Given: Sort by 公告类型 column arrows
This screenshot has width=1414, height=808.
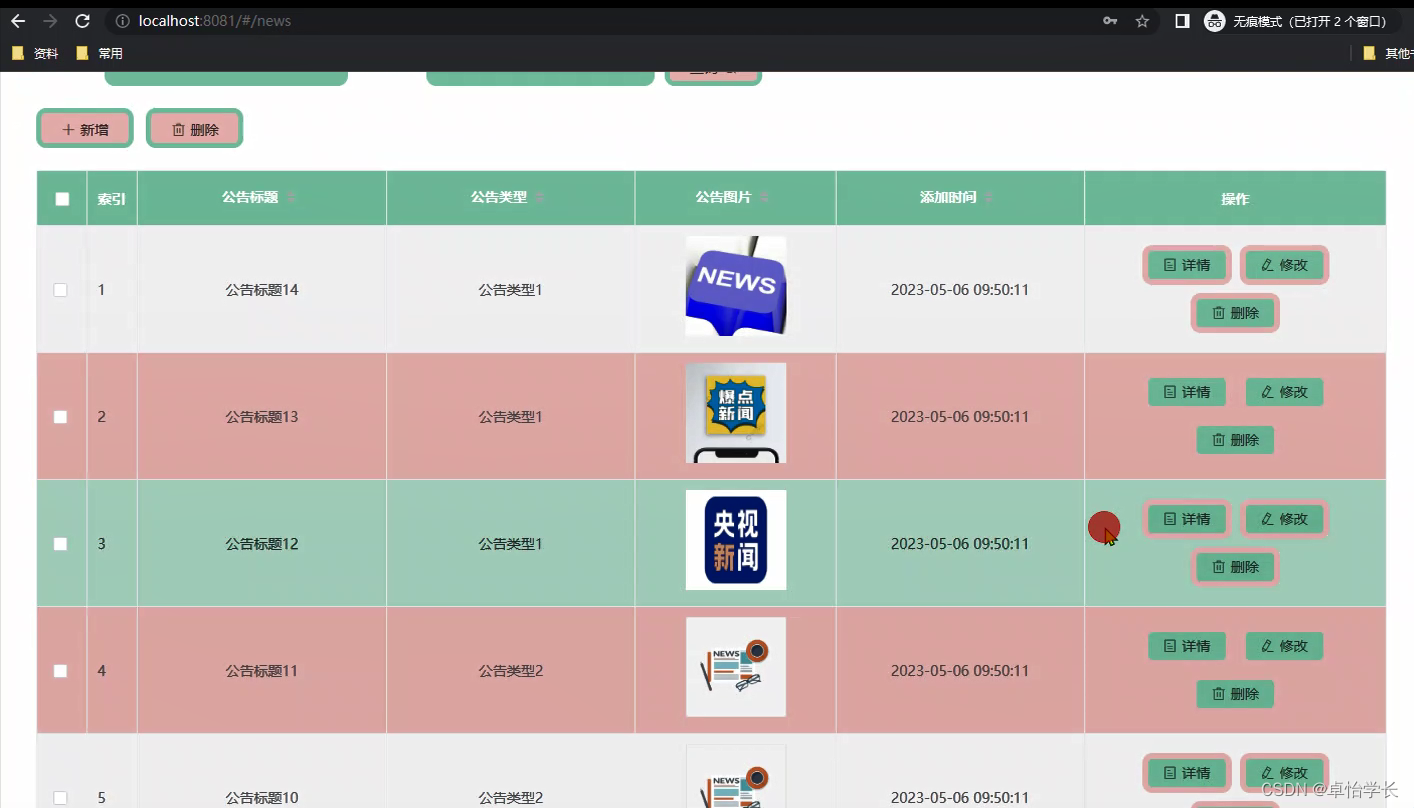Looking at the screenshot, I should pos(539,198).
